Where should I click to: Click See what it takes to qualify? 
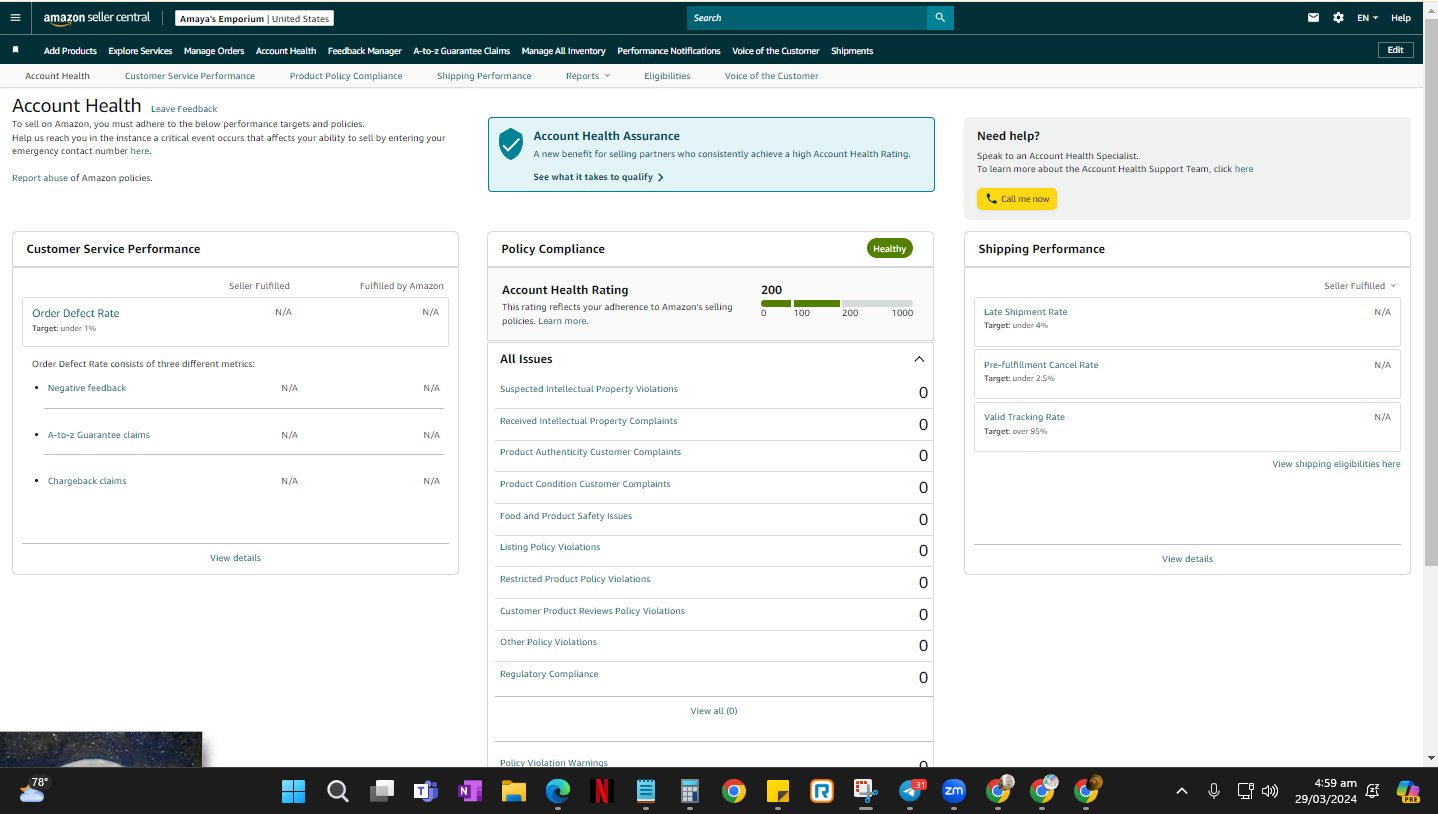tap(599, 177)
